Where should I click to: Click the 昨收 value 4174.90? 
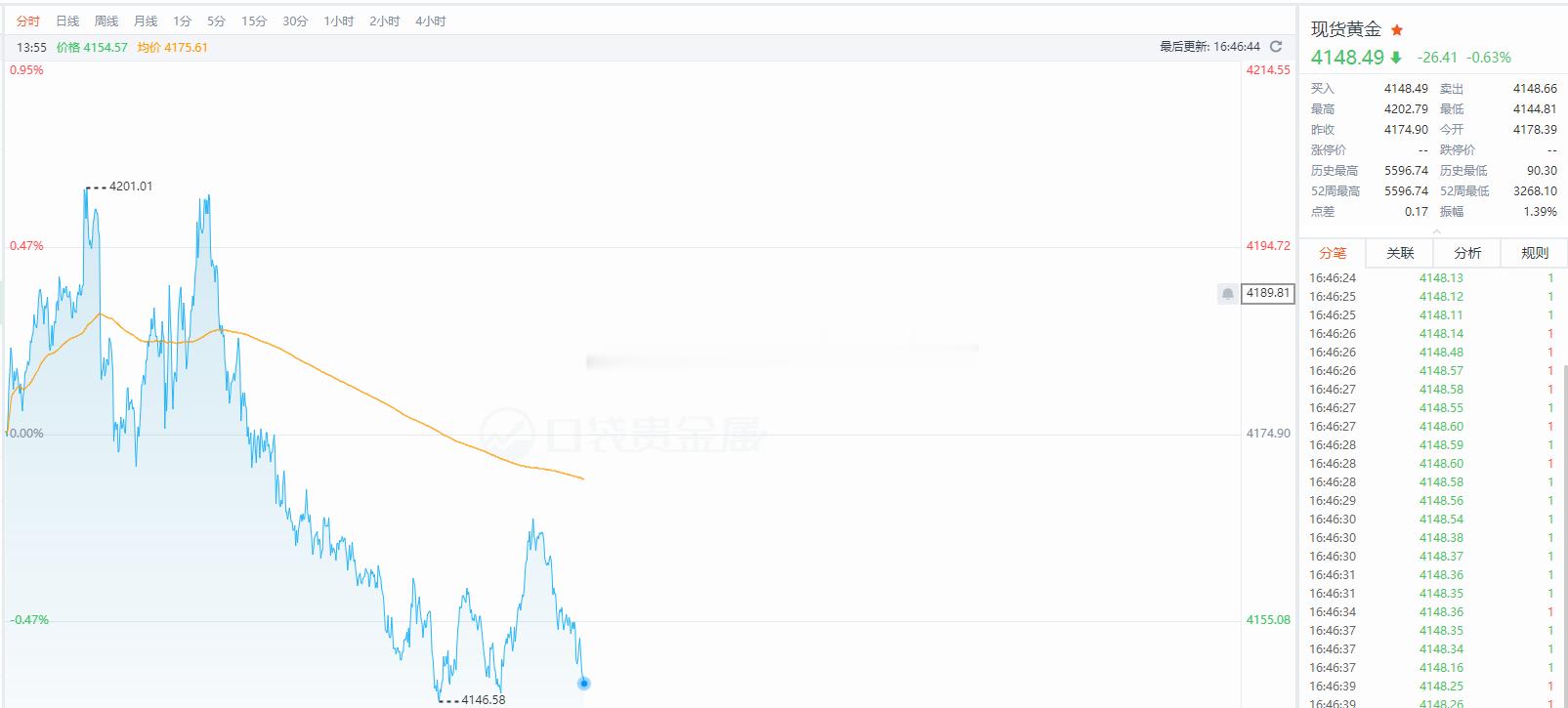[x=1406, y=130]
